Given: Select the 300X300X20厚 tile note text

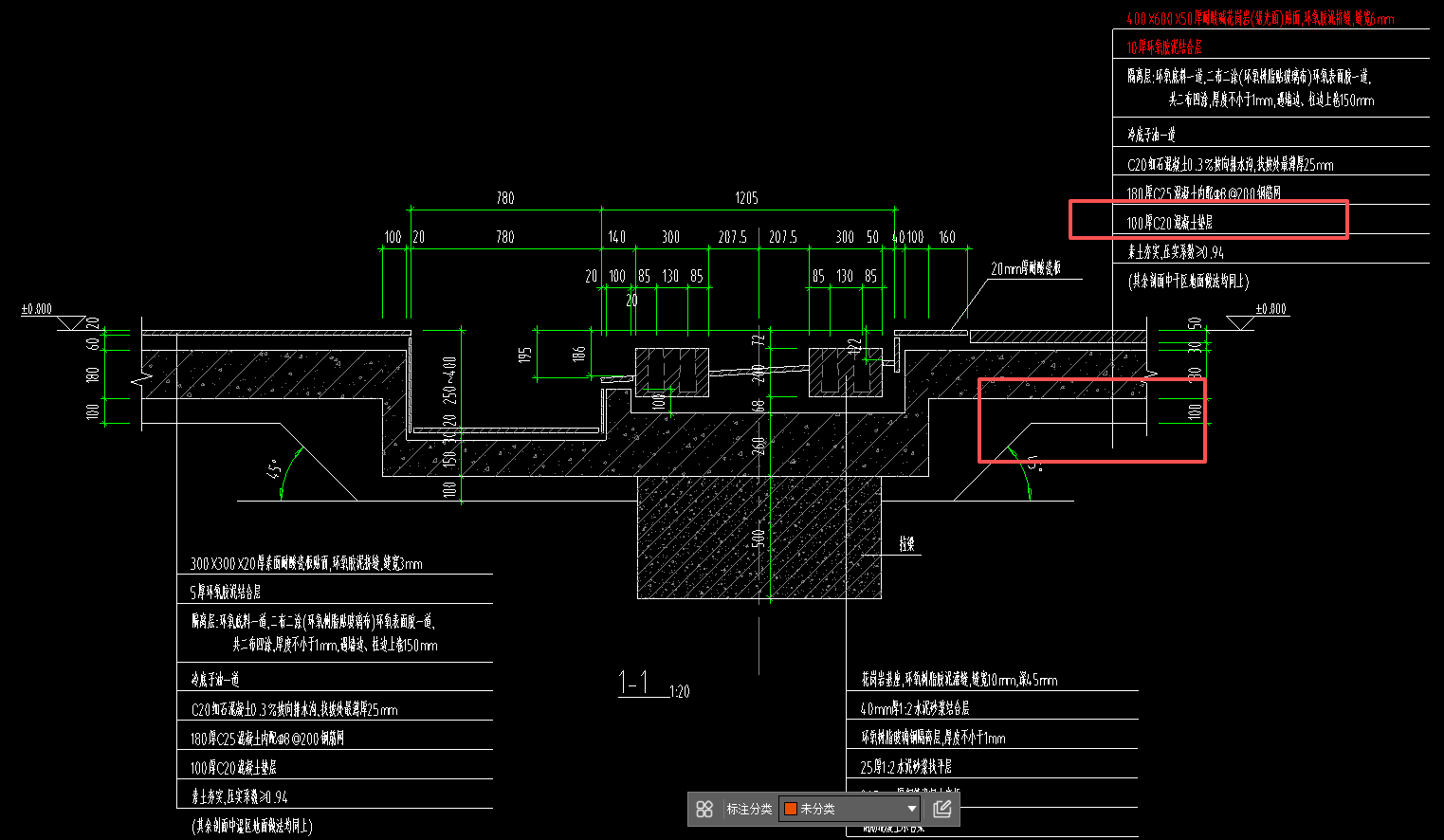Looking at the screenshot, I should tap(306, 563).
